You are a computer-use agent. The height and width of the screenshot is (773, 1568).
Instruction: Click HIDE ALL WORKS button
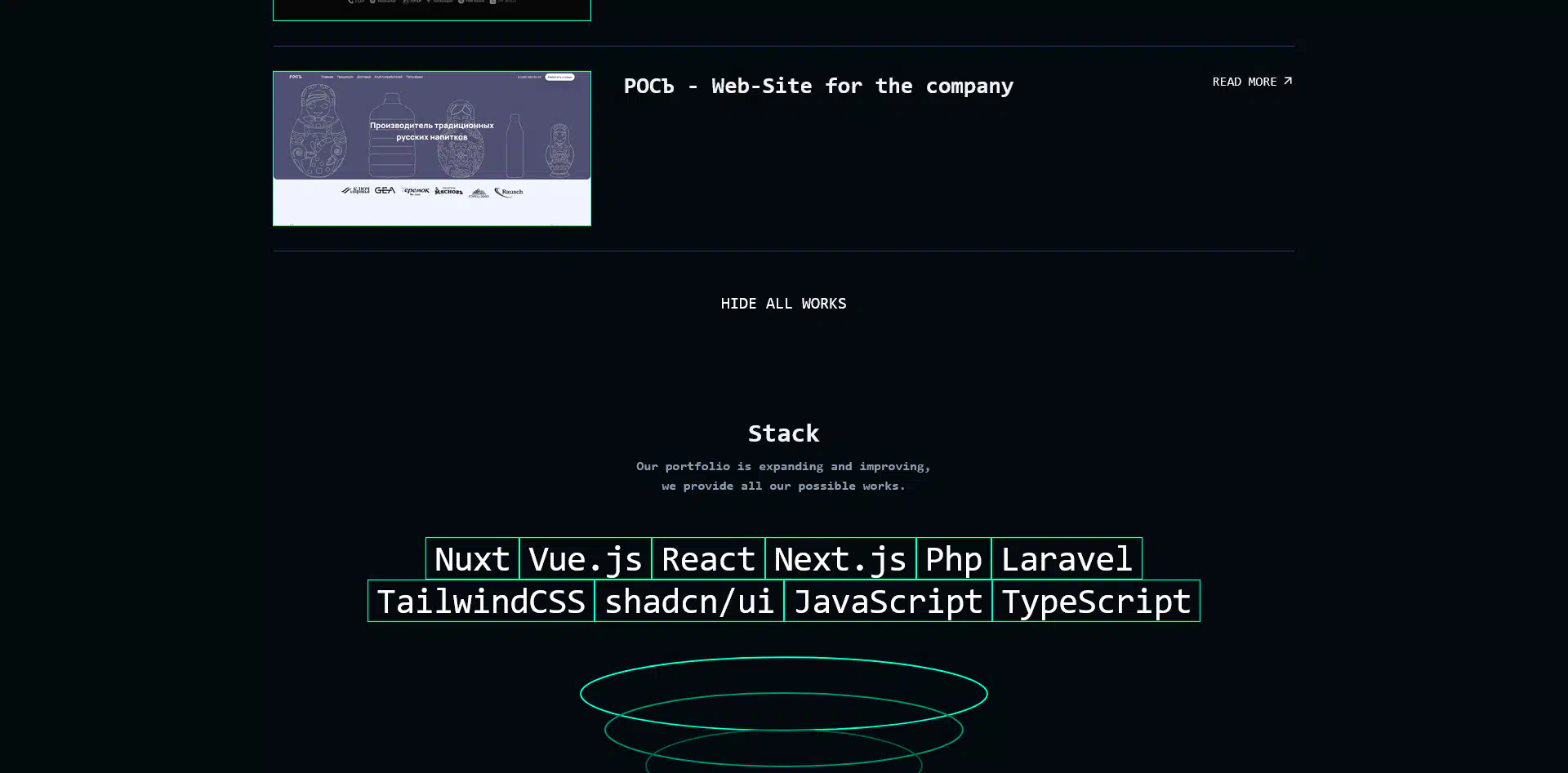coord(783,304)
